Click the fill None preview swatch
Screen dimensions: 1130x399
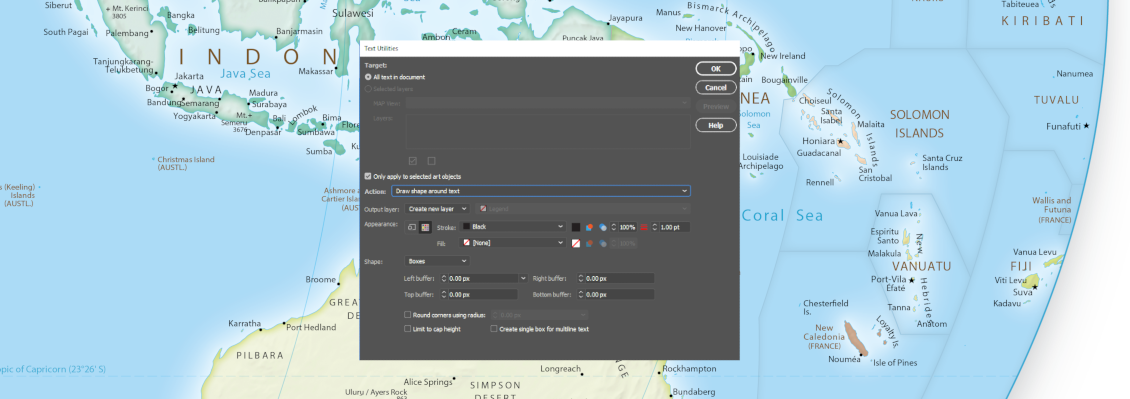click(x=576, y=243)
